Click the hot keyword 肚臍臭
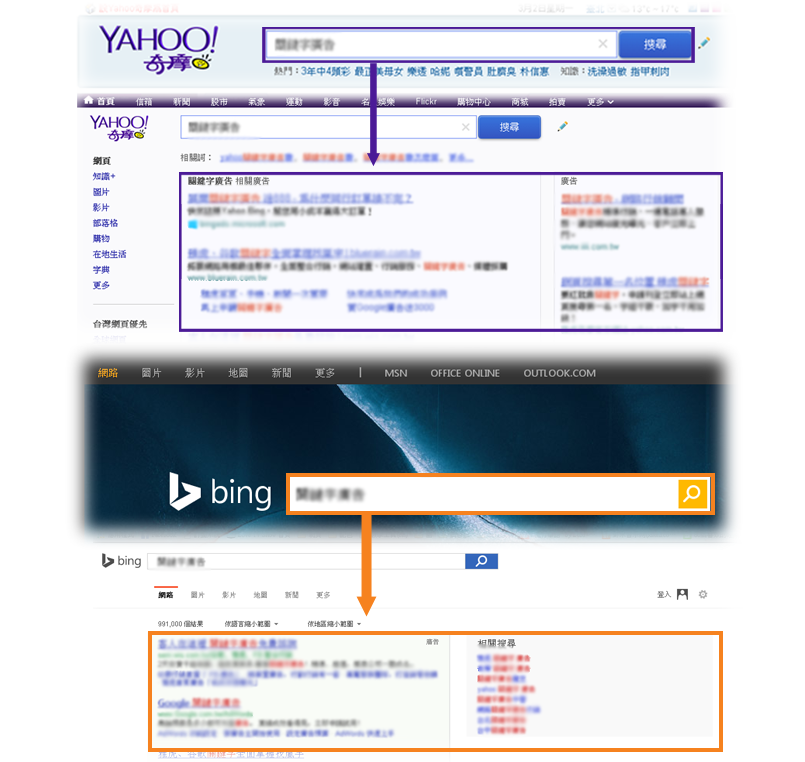 (501, 71)
